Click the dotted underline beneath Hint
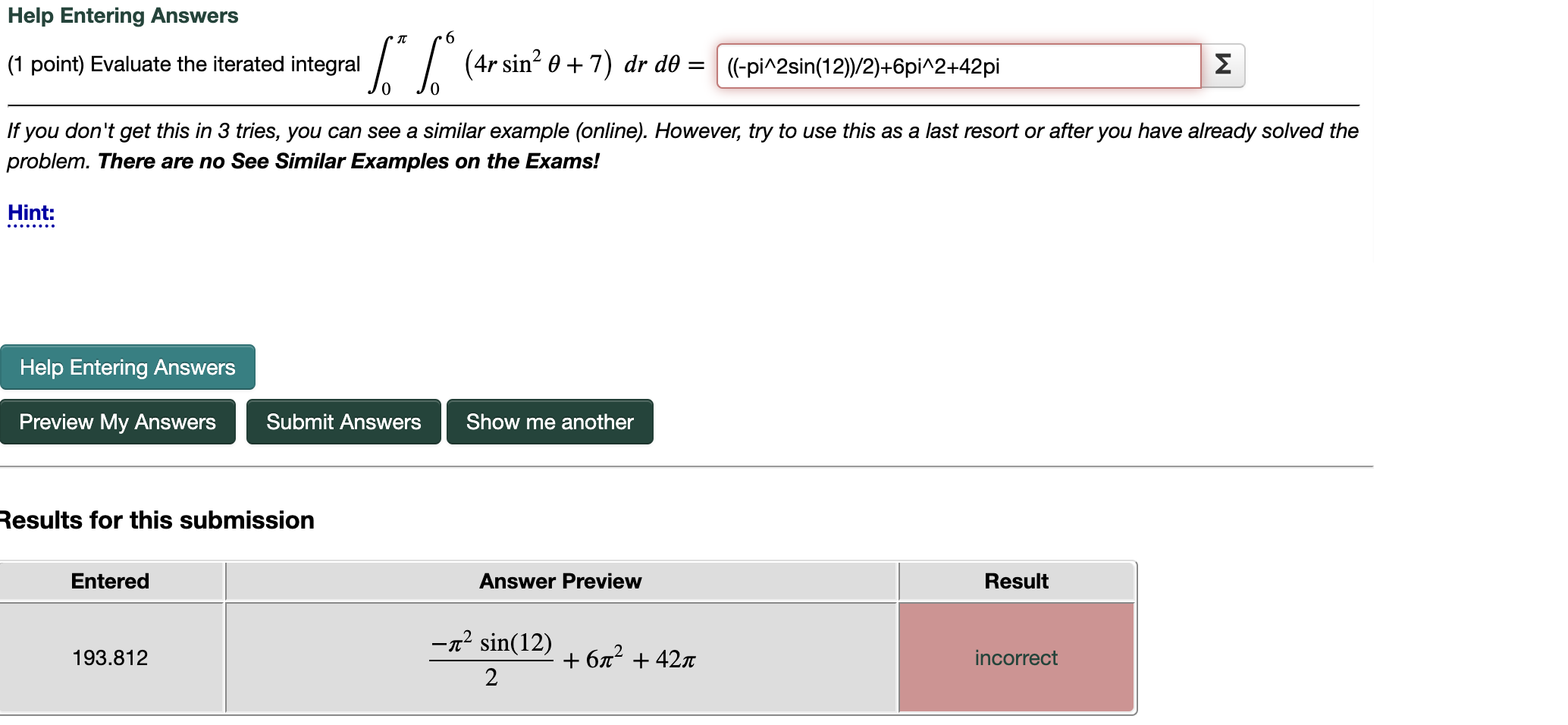Viewport: 1568px width, 725px height. (30, 224)
